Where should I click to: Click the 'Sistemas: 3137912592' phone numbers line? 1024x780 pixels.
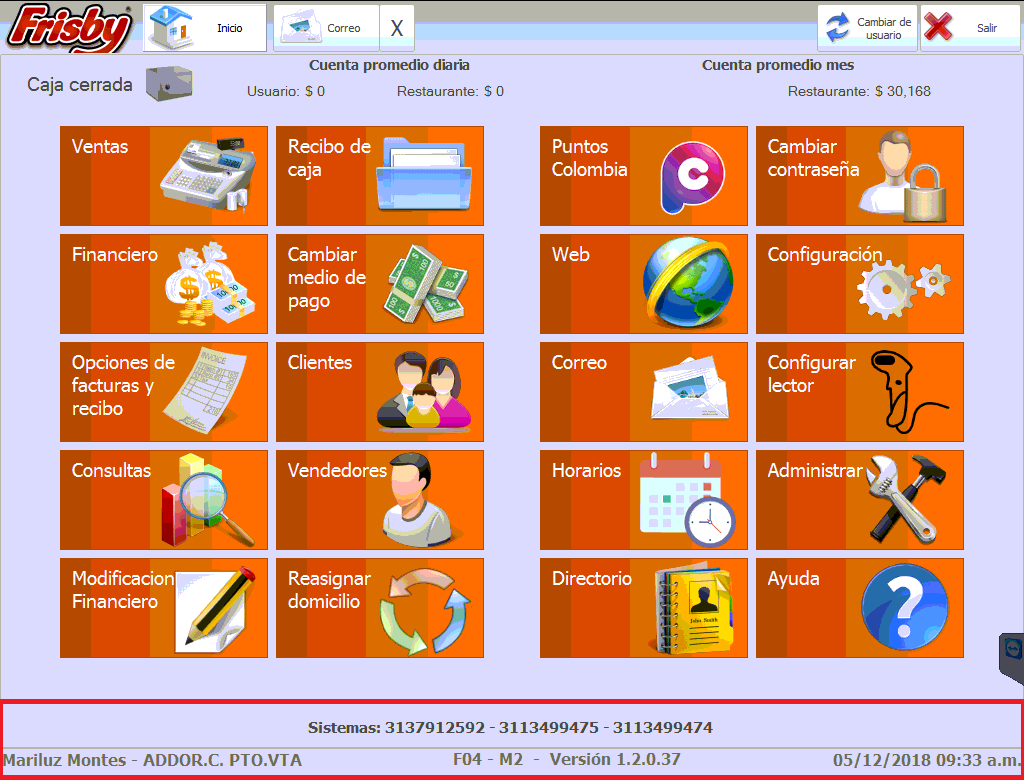tap(511, 728)
